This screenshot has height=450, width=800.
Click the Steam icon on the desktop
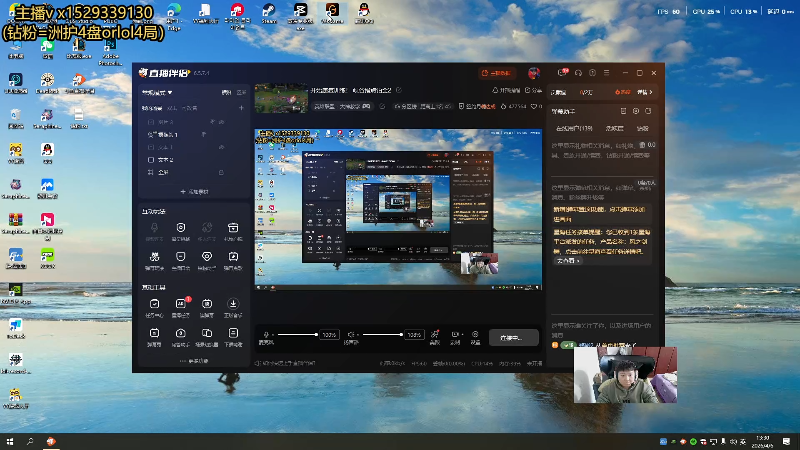[268, 12]
